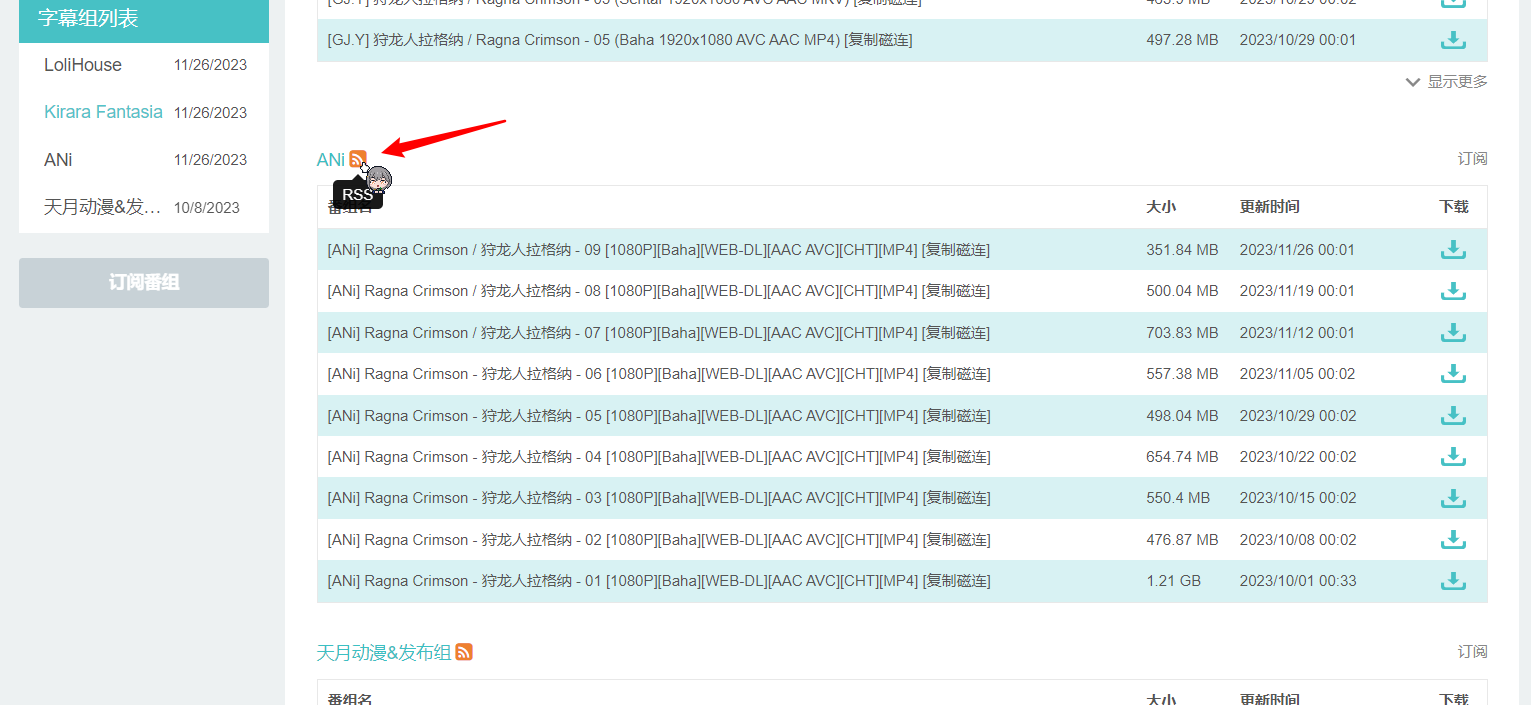Image resolution: width=1531 pixels, height=705 pixels.
Task: Download ANi Ragna Crimson episode 03
Action: click(x=1453, y=498)
